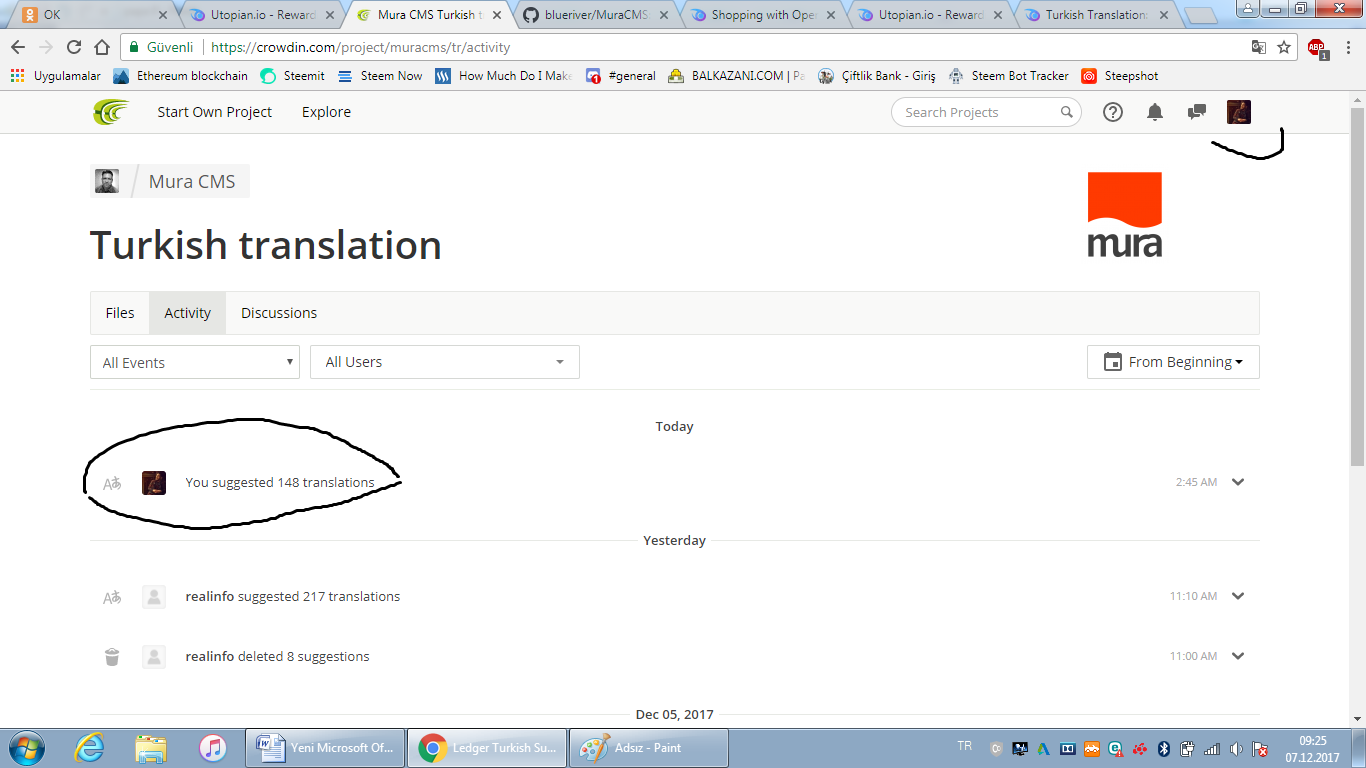Open Adsız - Paint taskbar window

click(x=649, y=747)
